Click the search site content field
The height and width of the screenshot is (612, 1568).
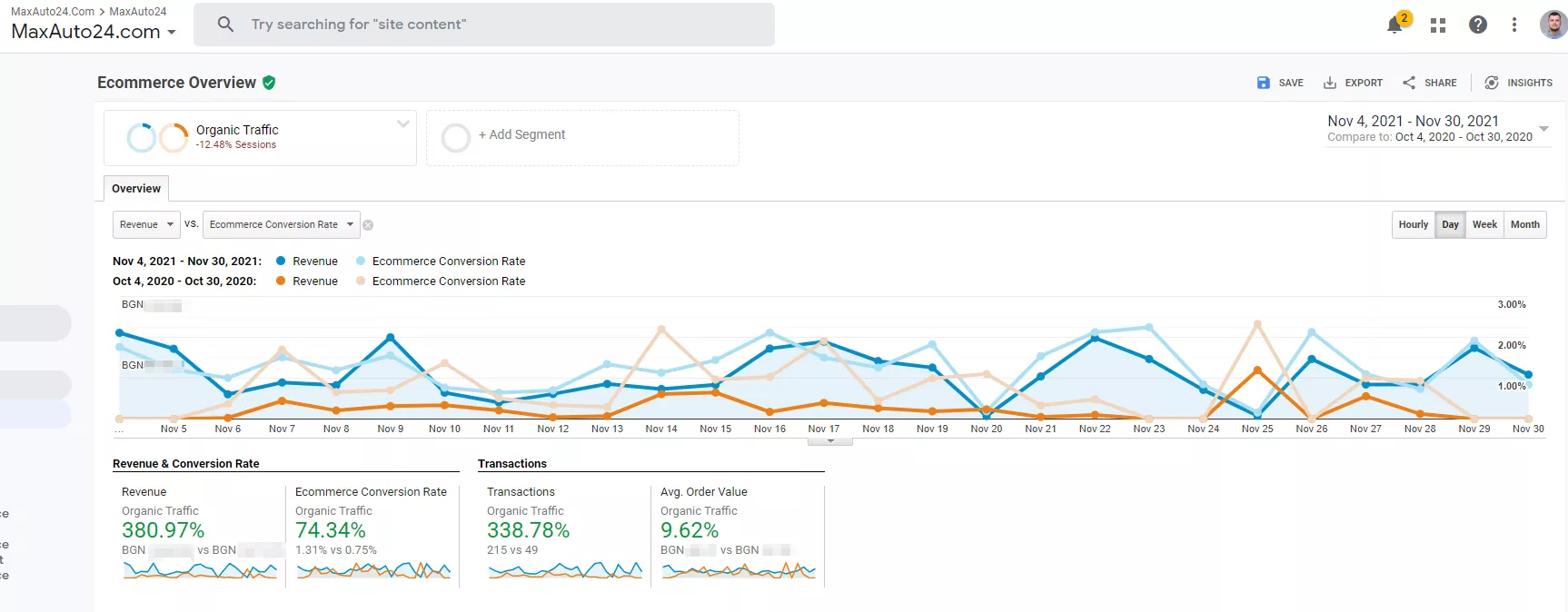(484, 25)
